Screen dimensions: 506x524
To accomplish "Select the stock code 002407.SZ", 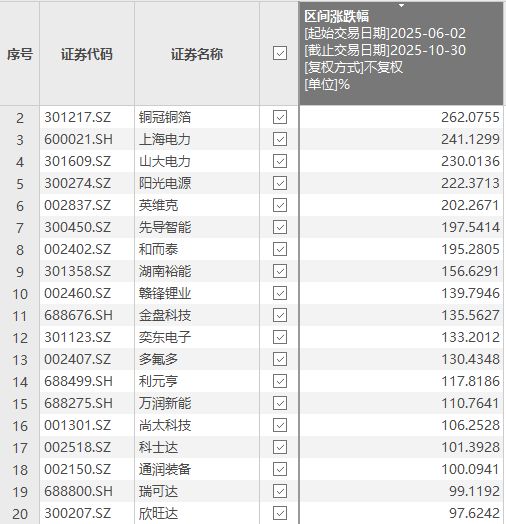I will (x=78, y=359).
